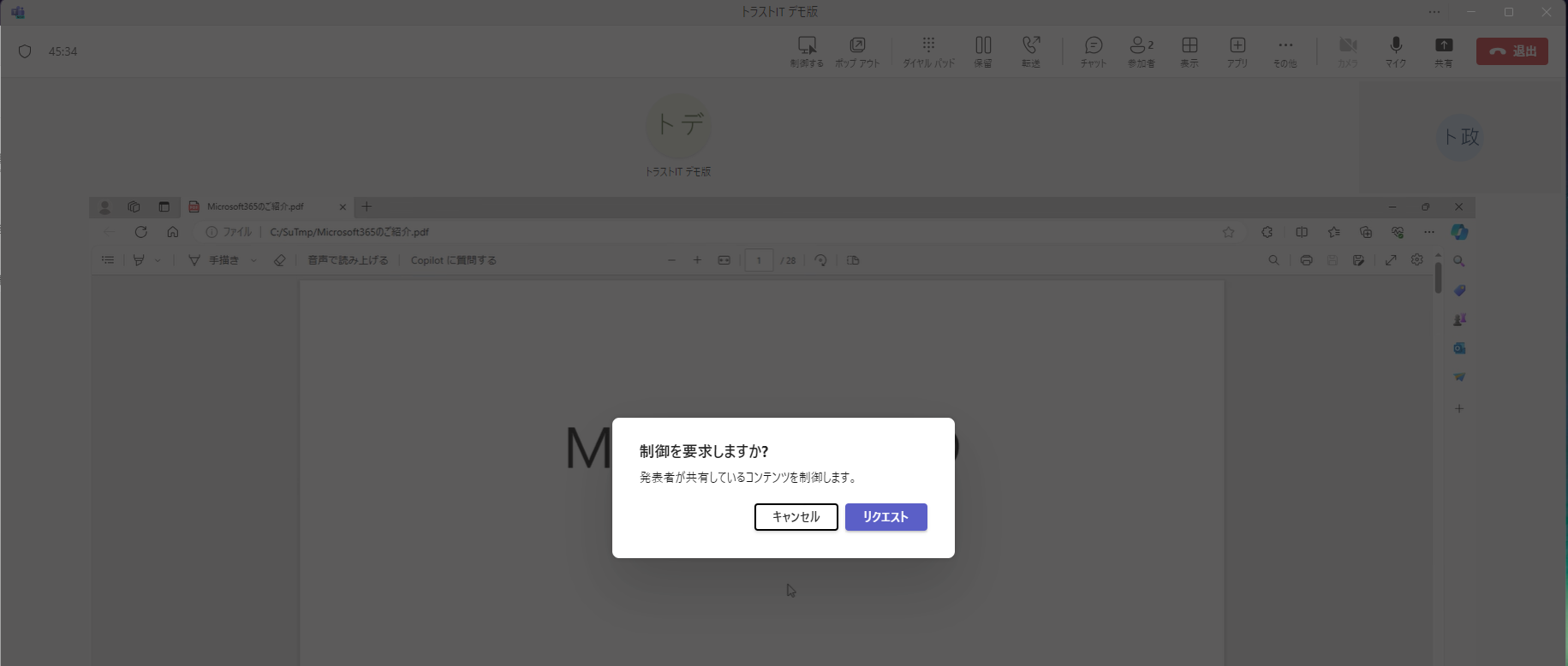This screenshot has width=1568, height=666.
Task: Open the ダイヤルパッド dial pad
Action: pyautogui.click(x=928, y=51)
